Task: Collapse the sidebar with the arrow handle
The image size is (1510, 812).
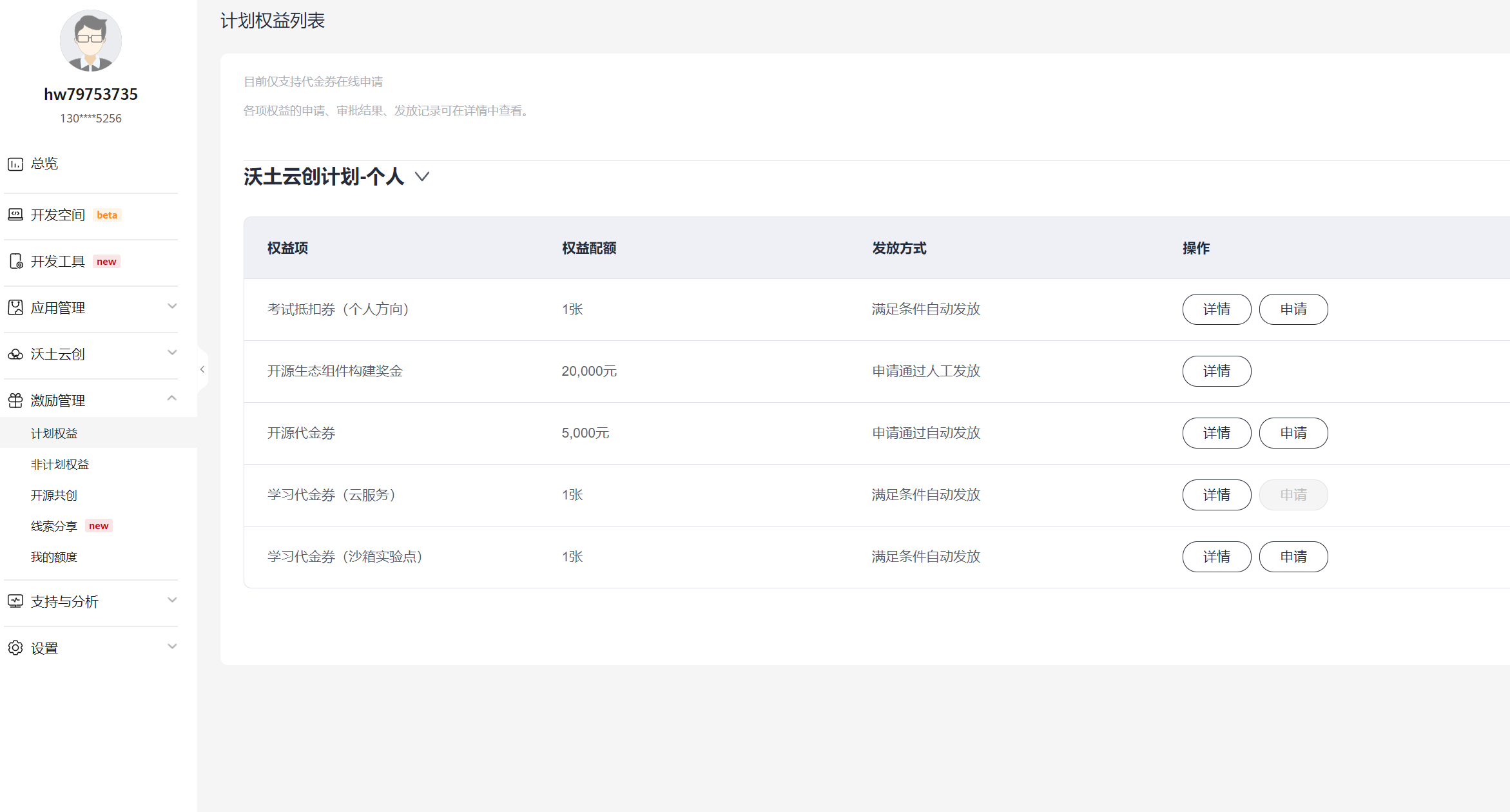Action: pos(202,369)
